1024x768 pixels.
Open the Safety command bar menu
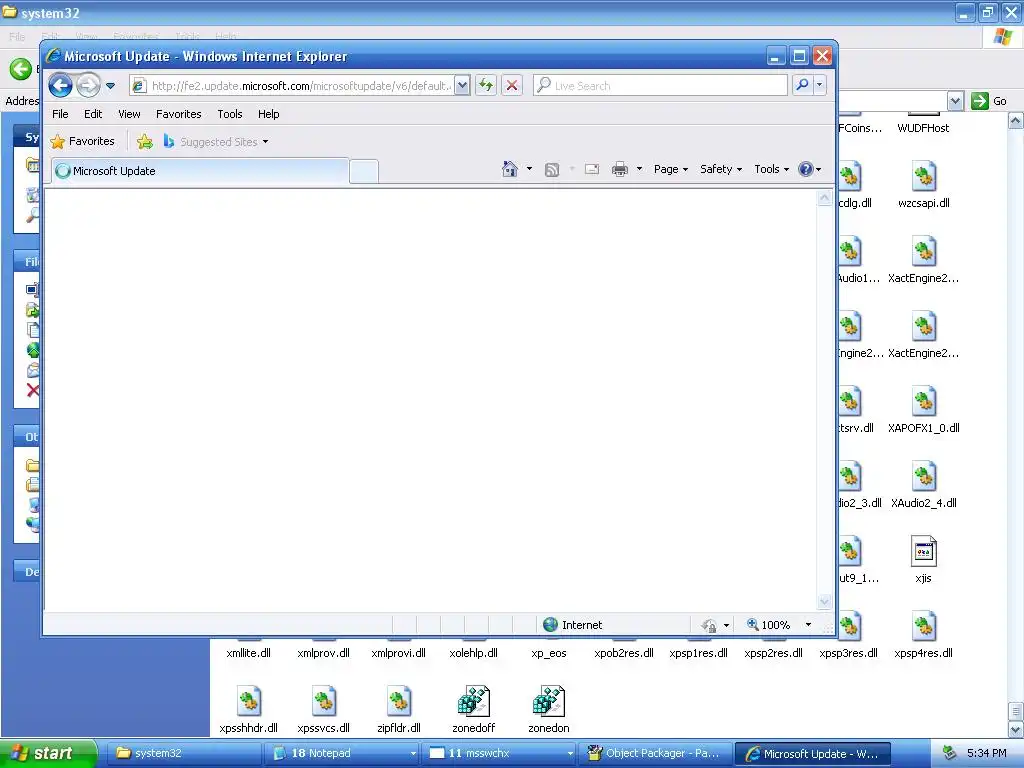pyautogui.click(x=721, y=169)
